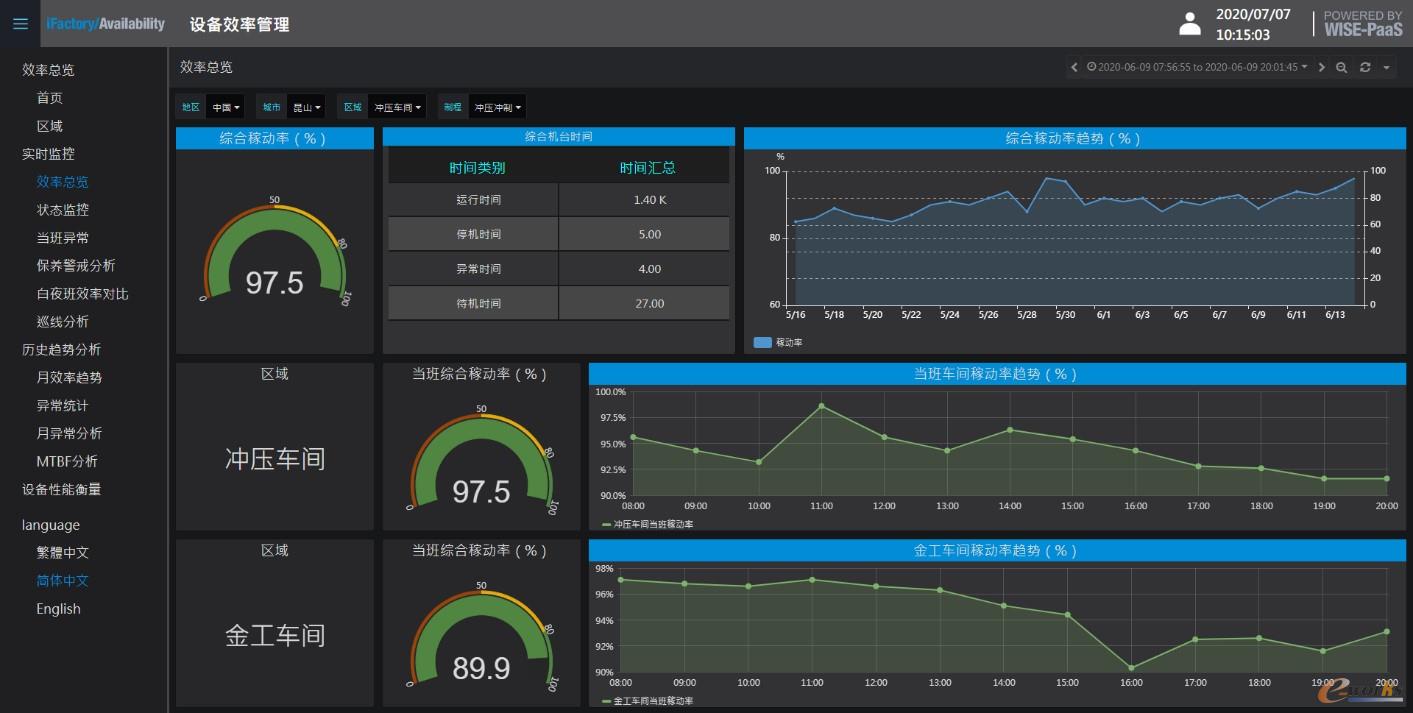Viewport: 1413px width, 713px height.
Task: Toggle 金工车间当班稼动率 legend series
Action: [648, 701]
